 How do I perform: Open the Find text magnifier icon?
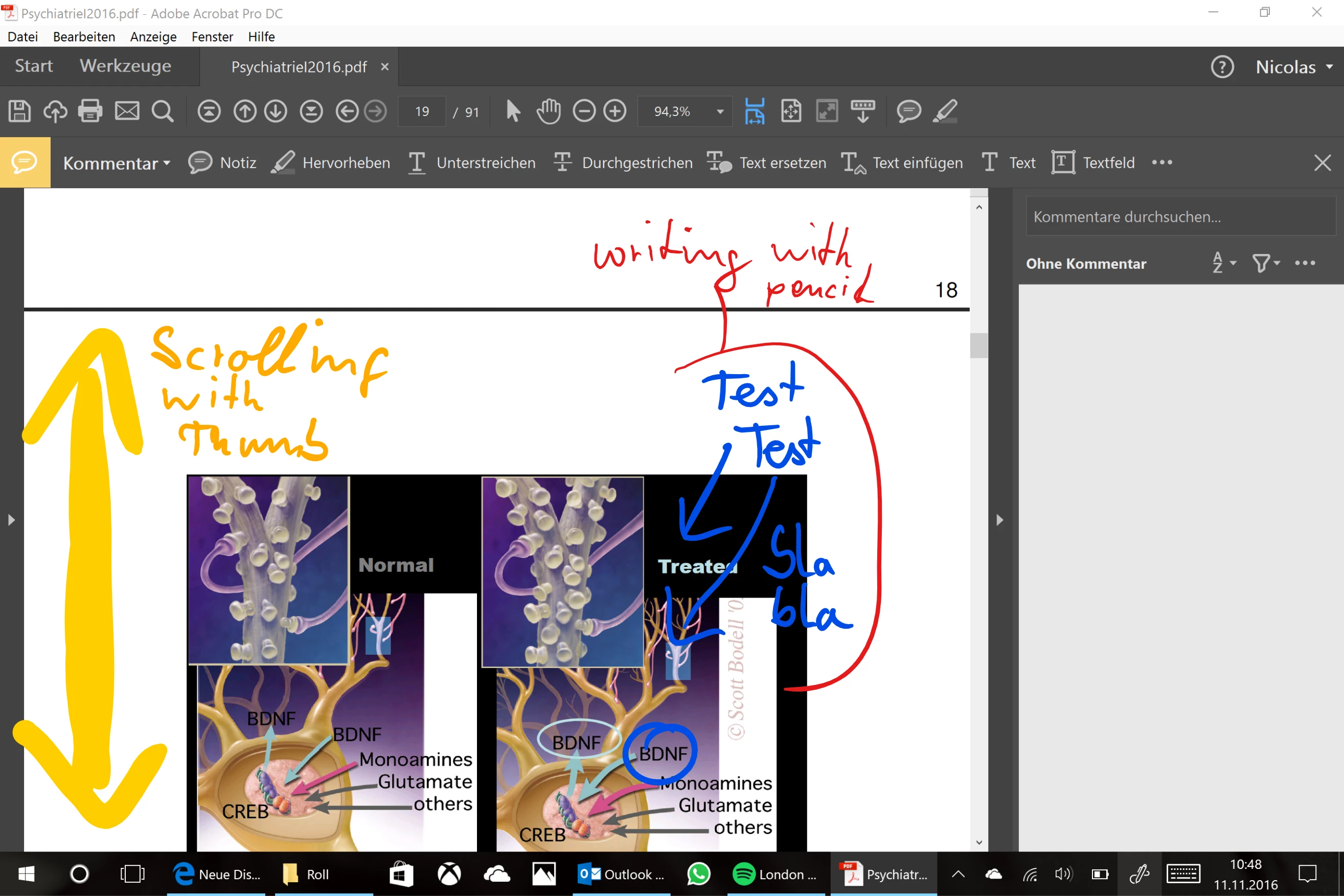[162, 111]
